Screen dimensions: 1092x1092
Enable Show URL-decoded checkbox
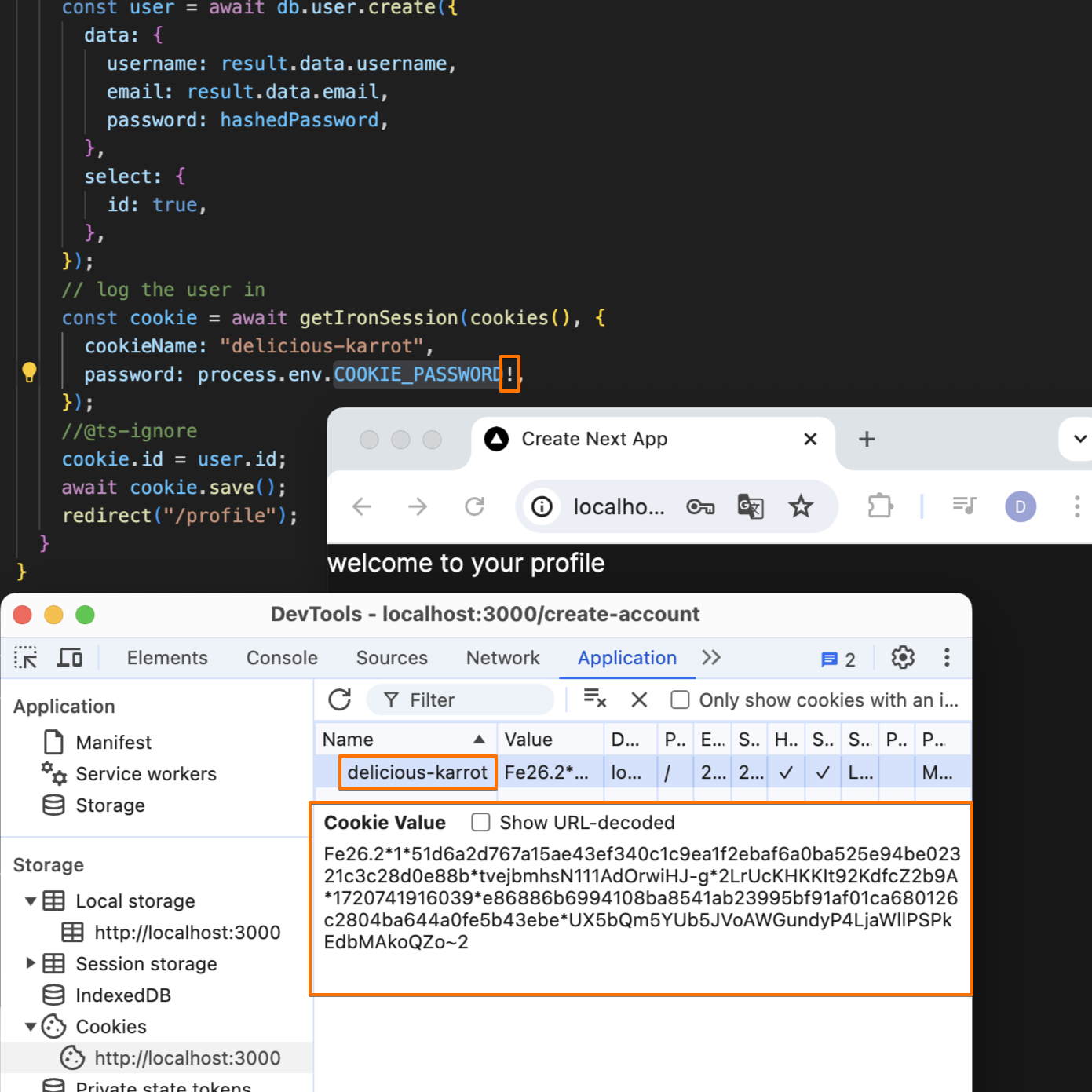[x=480, y=822]
